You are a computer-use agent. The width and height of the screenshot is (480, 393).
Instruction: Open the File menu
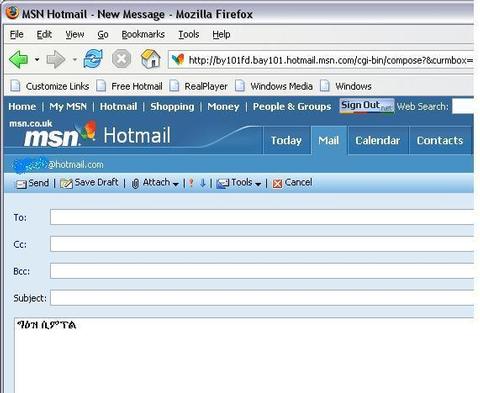pyautogui.click(x=17, y=34)
